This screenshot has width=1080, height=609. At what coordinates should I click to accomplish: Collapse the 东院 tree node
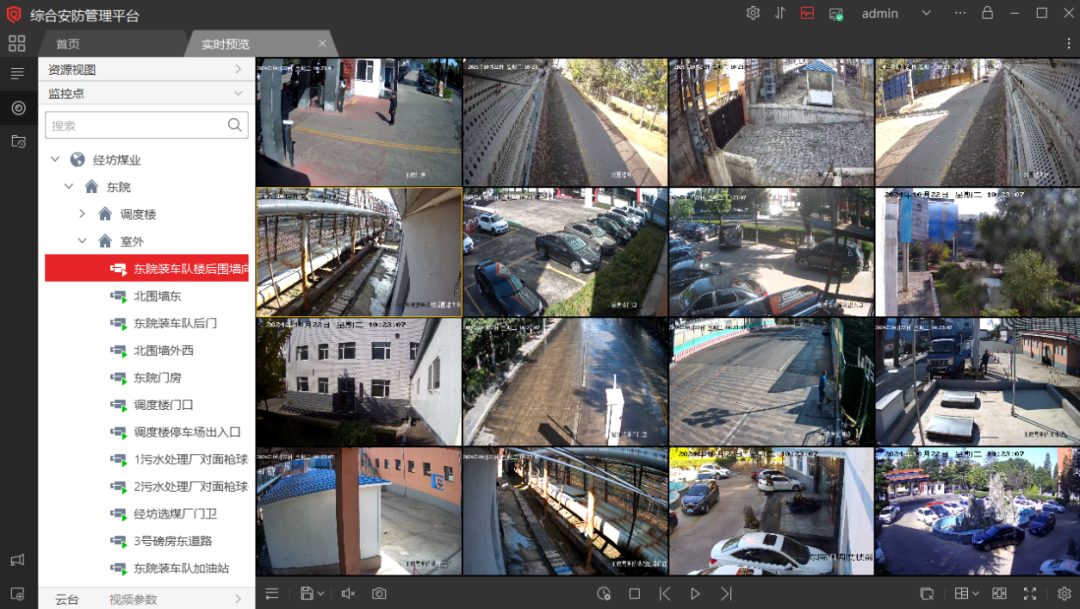pyautogui.click(x=69, y=187)
